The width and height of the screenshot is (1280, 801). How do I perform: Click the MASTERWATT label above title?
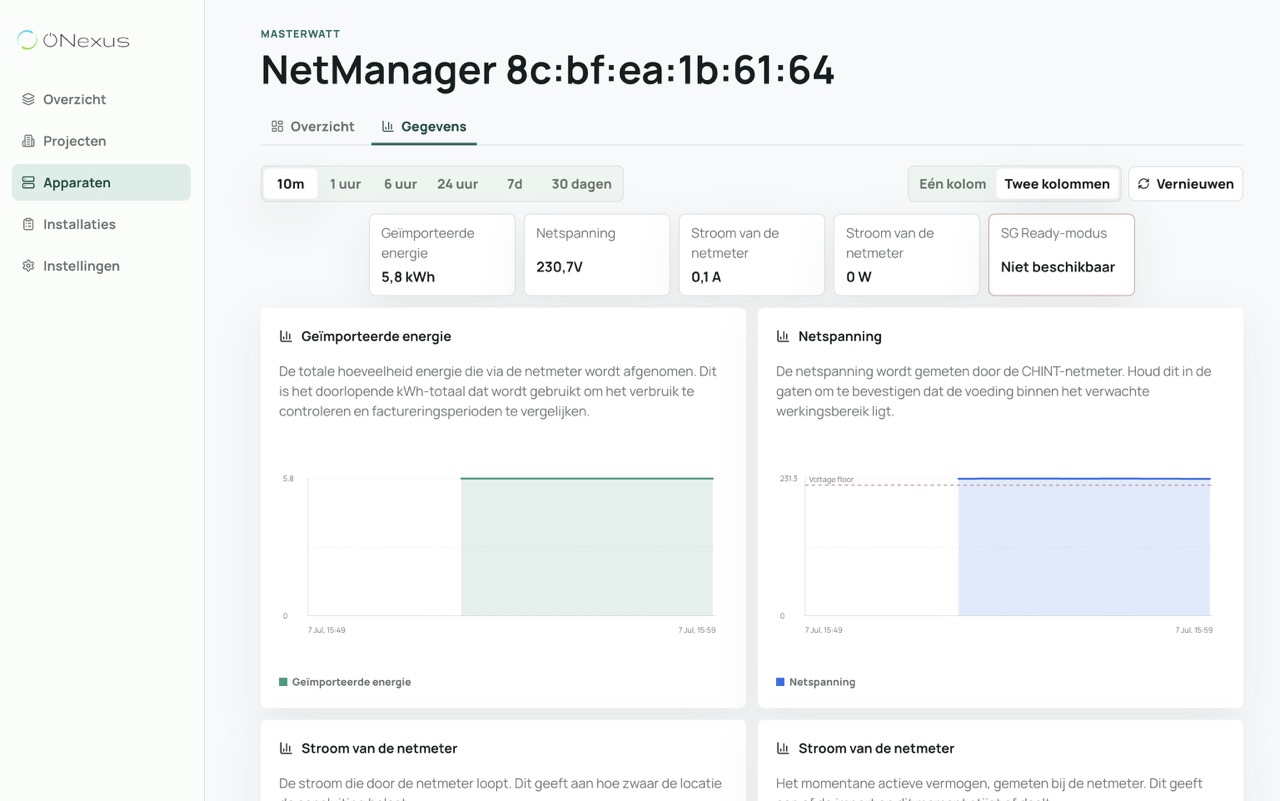(x=301, y=34)
